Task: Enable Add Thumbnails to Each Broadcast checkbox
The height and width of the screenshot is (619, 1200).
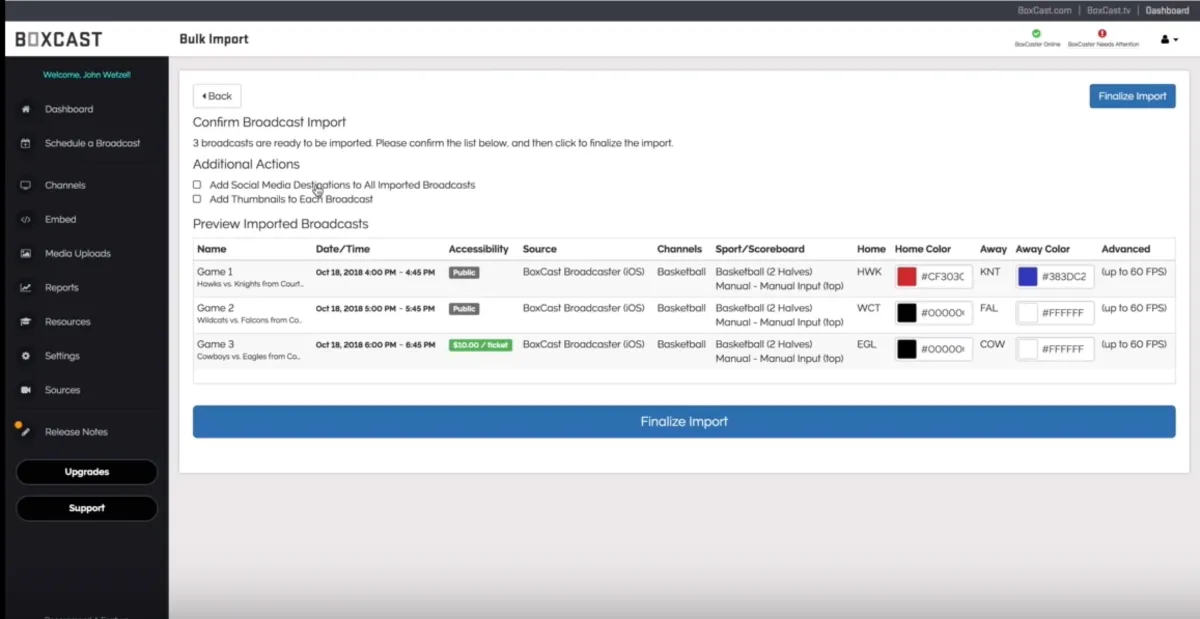Action: point(197,199)
